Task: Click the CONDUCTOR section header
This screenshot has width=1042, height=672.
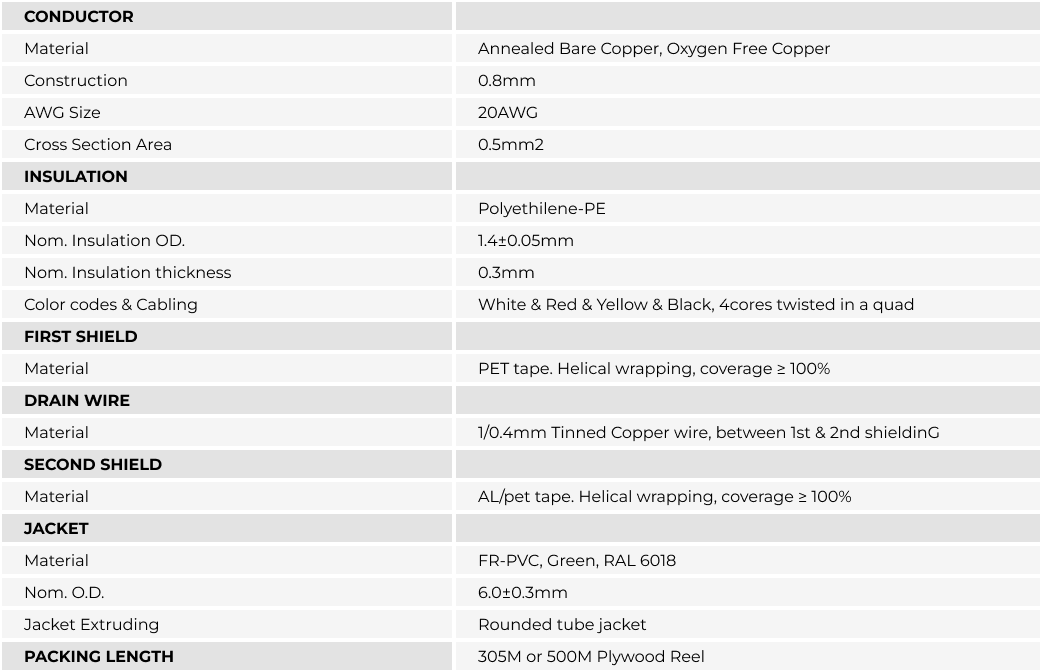Action: 78,17
